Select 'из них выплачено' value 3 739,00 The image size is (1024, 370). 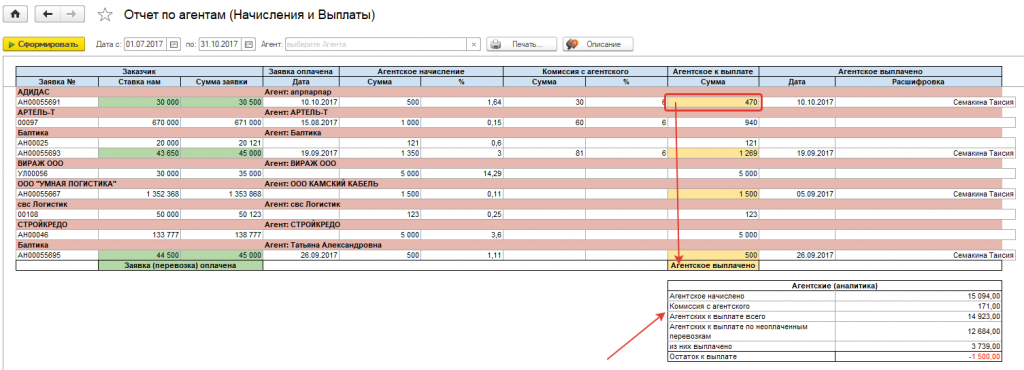tap(918, 347)
